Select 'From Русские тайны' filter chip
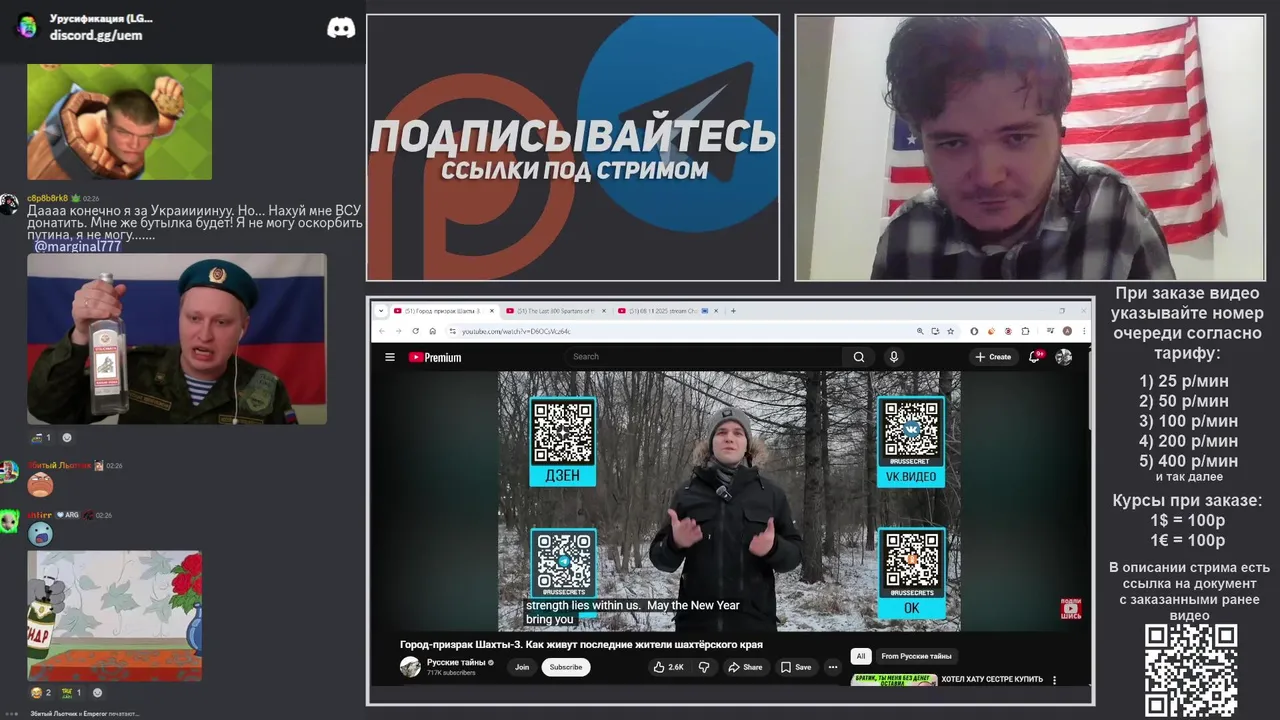Viewport: 1280px width, 720px height. (x=916, y=656)
